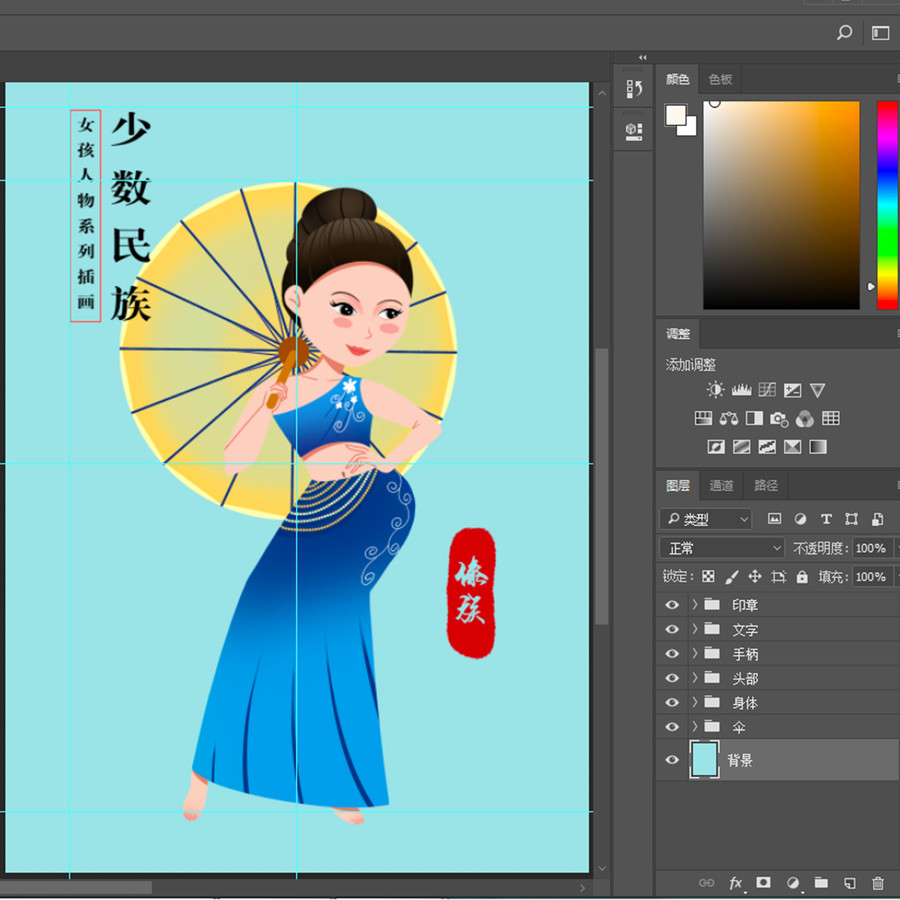Screen dimensions: 900x900
Task: Hide the 印章 group
Action: (672, 604)
